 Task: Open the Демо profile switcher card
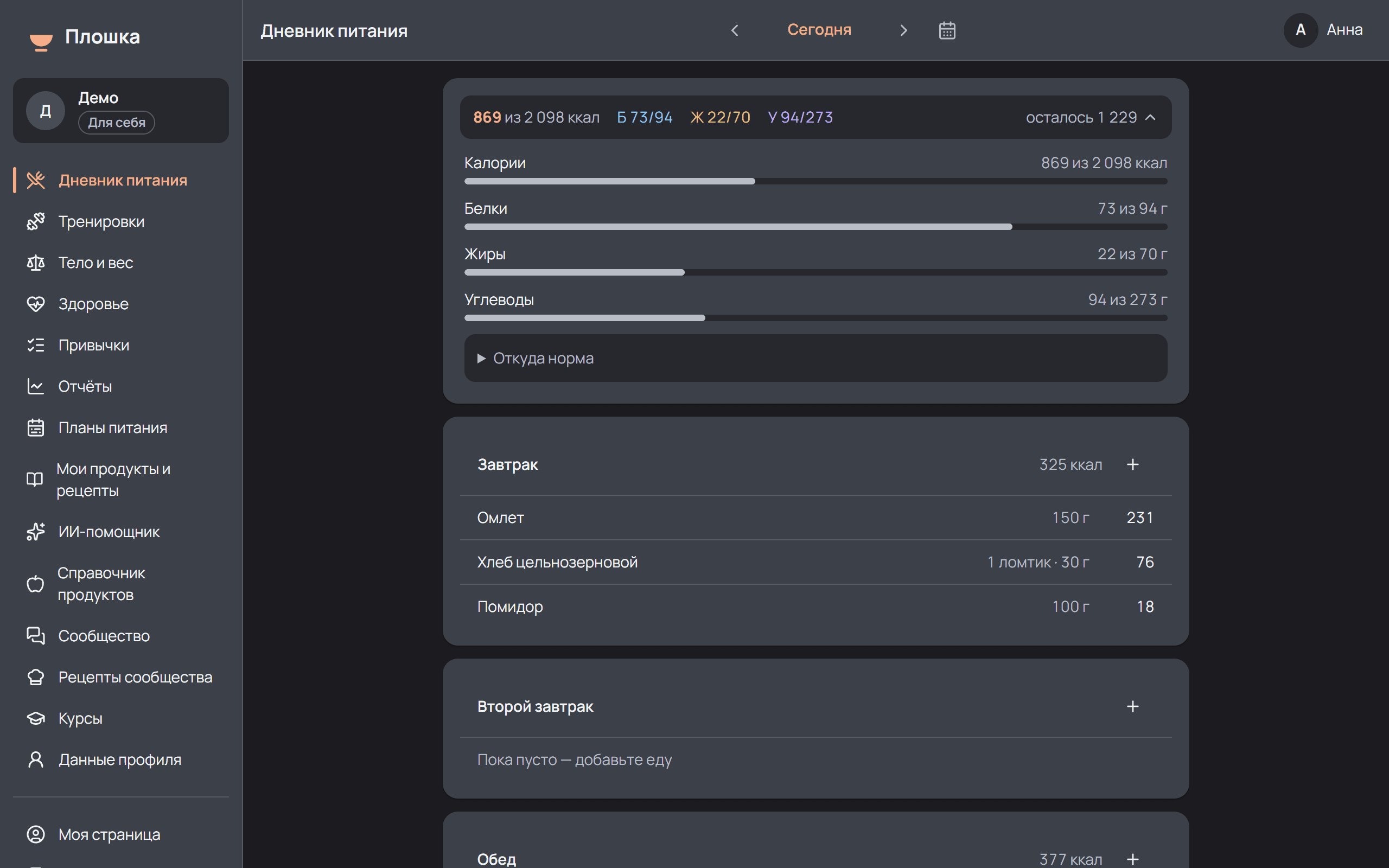(121, 111)
